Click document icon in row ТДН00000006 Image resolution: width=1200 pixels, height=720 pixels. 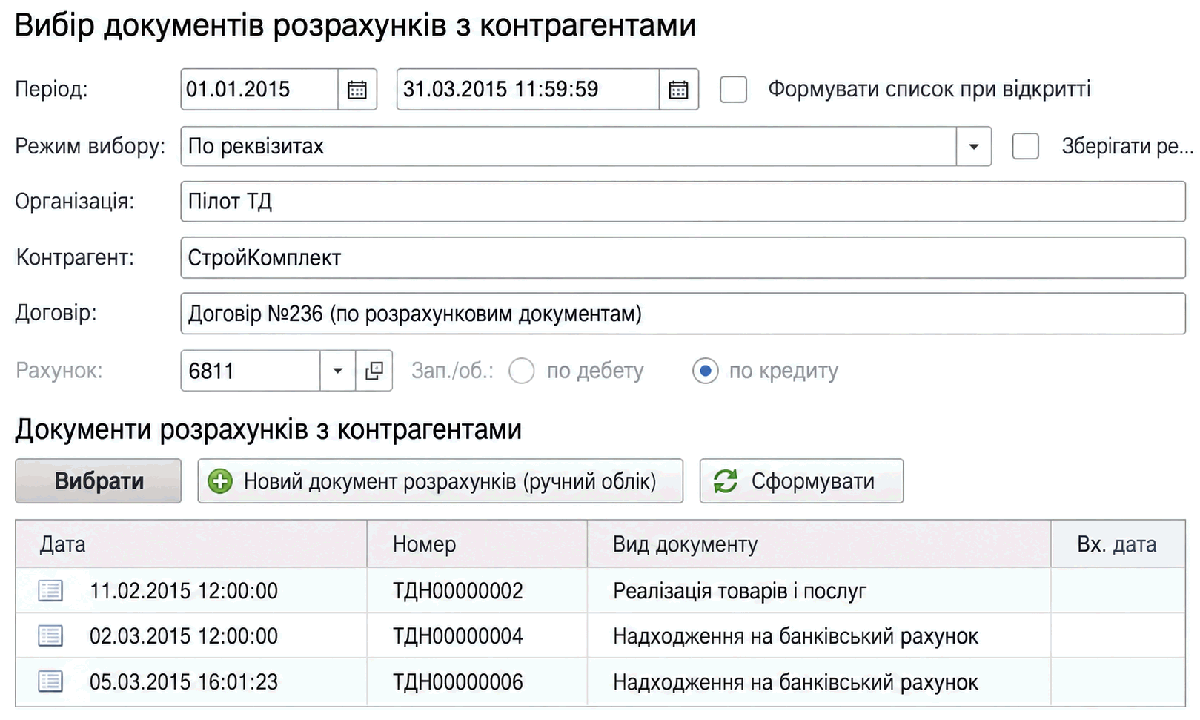(x=50, y=682)
